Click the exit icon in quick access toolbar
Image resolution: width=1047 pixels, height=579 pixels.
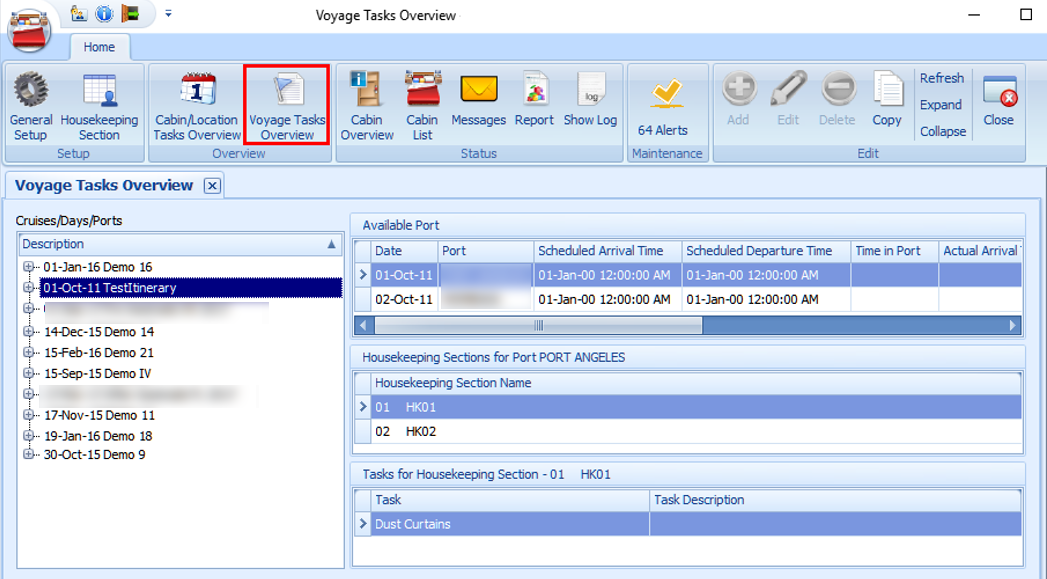(x=130, y=13)
